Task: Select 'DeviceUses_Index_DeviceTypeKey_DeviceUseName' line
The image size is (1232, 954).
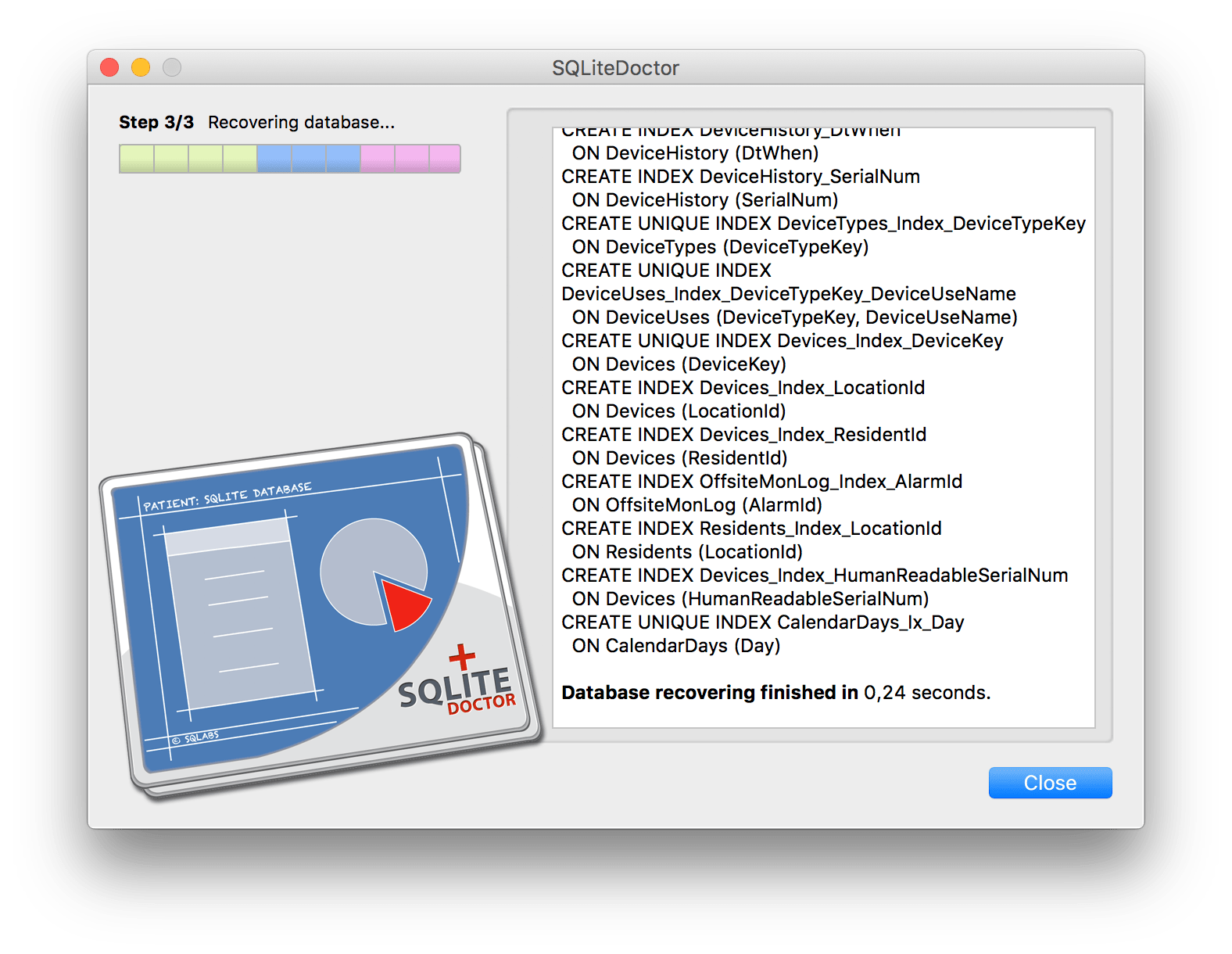Action: coord(789,294)
